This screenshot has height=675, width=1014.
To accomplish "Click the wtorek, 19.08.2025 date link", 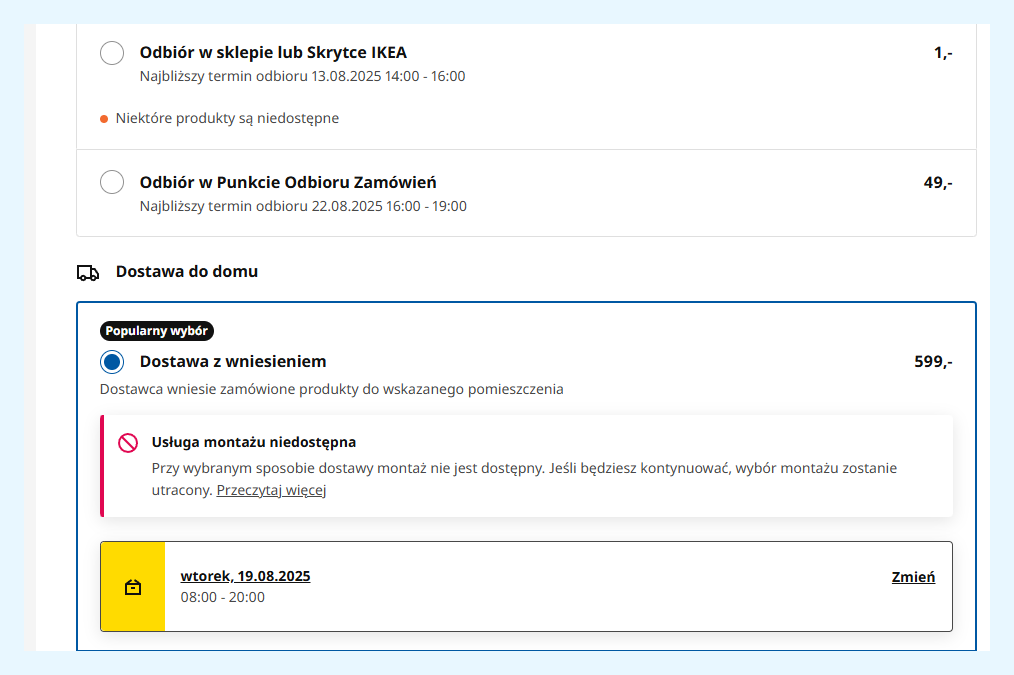I will coord(245,576).
